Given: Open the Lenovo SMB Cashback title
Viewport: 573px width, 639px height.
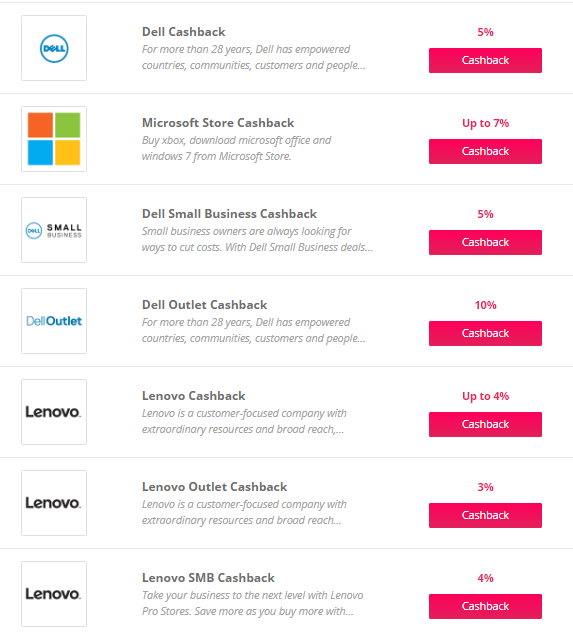Looking at the screenshot, I should [208, 577].
